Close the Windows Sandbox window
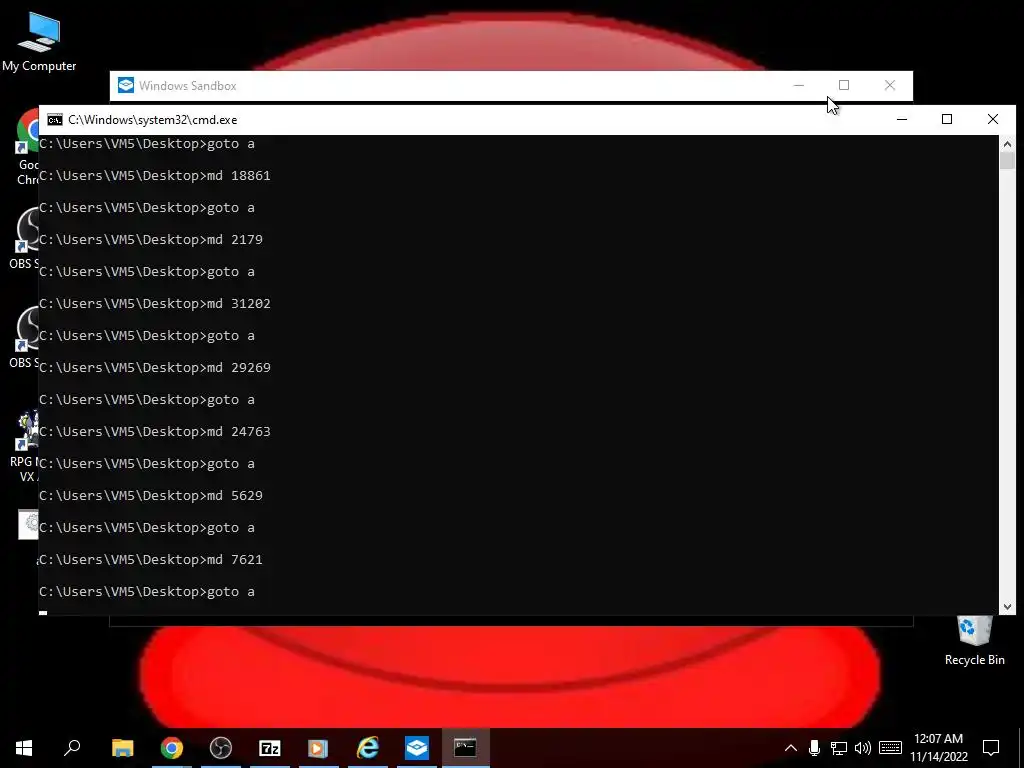Image resolution: width=1024 pixels, height=768 pixels. click(889, 86)
